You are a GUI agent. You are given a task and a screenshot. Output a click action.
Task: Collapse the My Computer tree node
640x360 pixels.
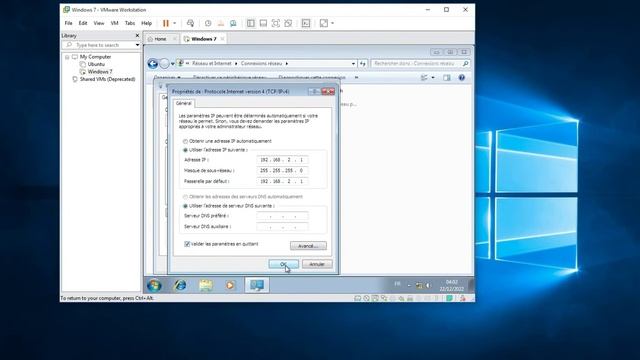(67, 57)
